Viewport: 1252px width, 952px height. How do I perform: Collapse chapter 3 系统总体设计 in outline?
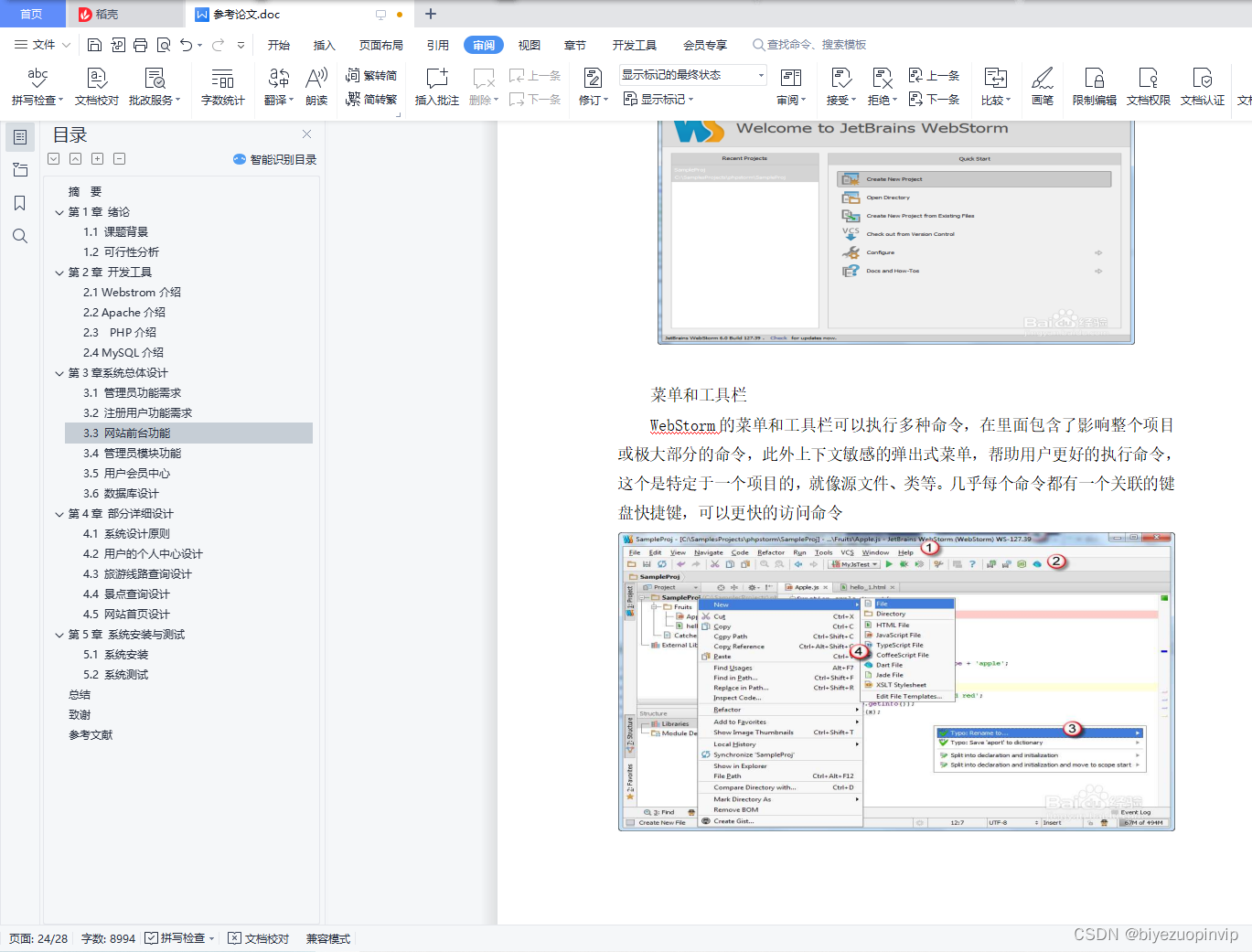point(59,373)
